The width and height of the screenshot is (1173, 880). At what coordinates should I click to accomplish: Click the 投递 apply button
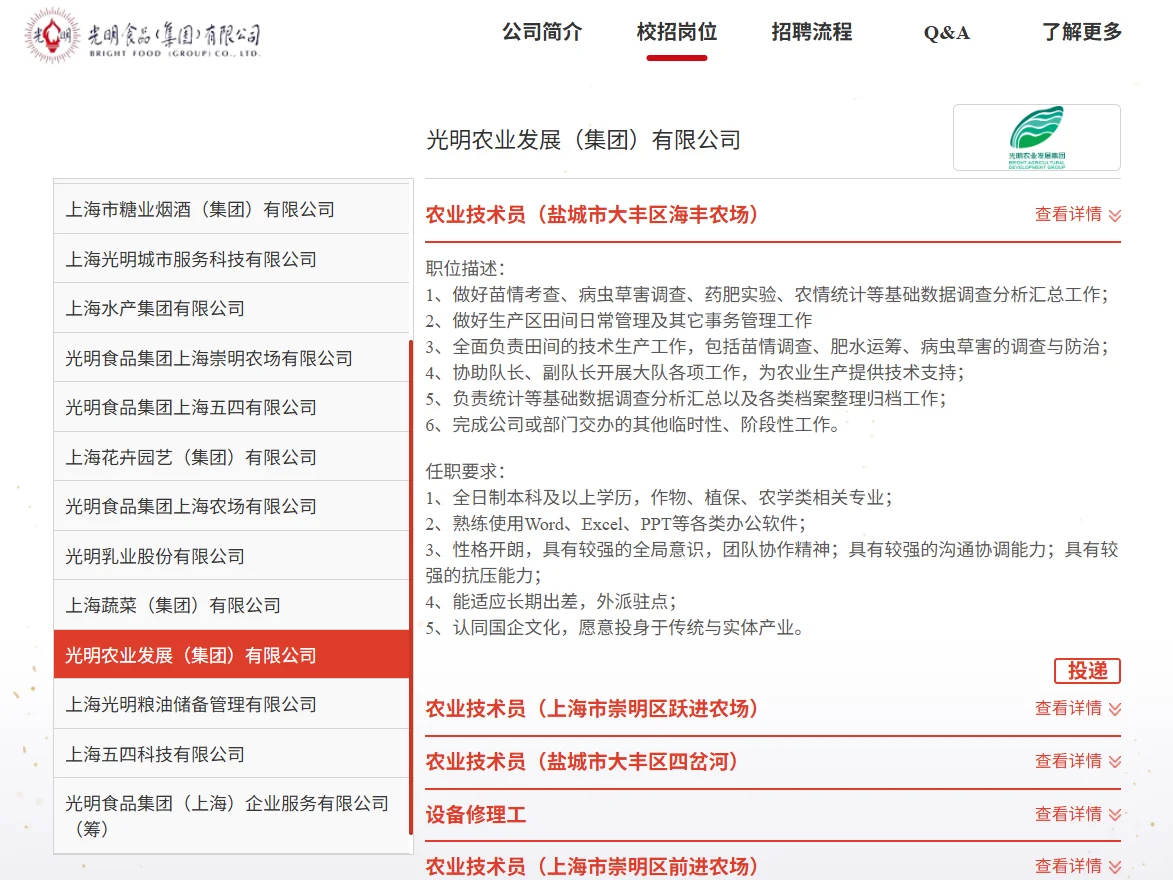point(1087,670)
